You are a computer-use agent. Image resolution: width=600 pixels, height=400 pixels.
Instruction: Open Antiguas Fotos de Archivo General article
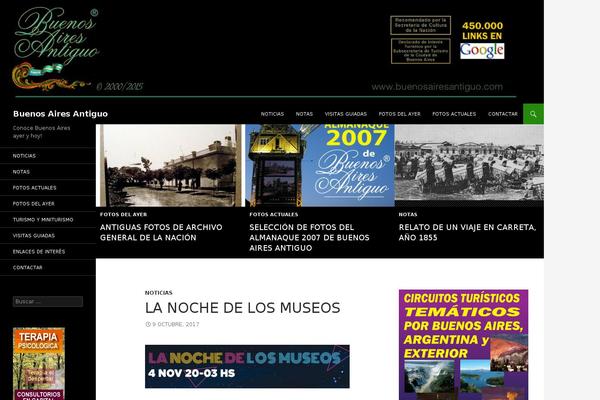tap(161, 232)
